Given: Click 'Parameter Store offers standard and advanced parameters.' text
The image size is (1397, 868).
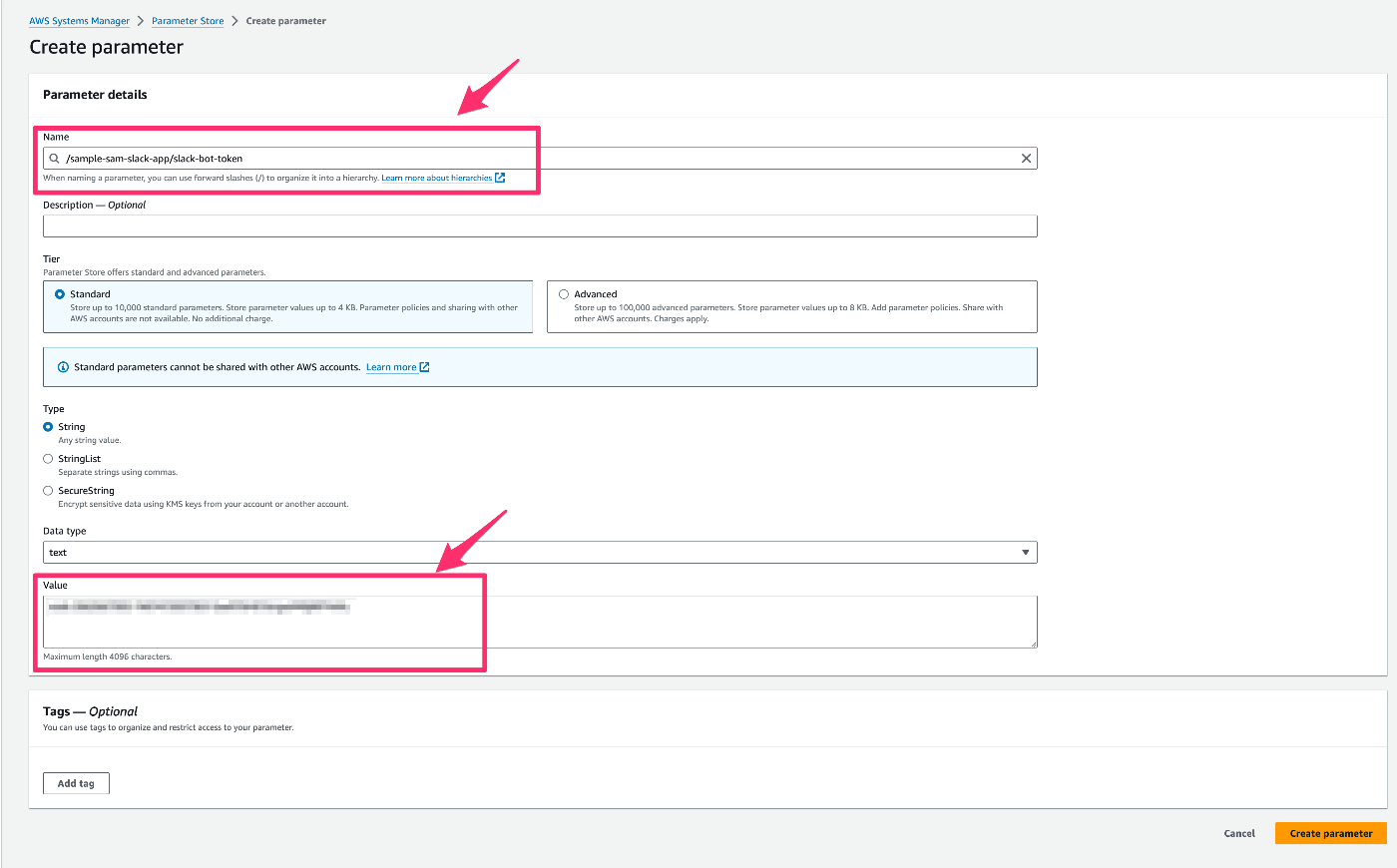Looking at the screenshot, I should (155, 272).
